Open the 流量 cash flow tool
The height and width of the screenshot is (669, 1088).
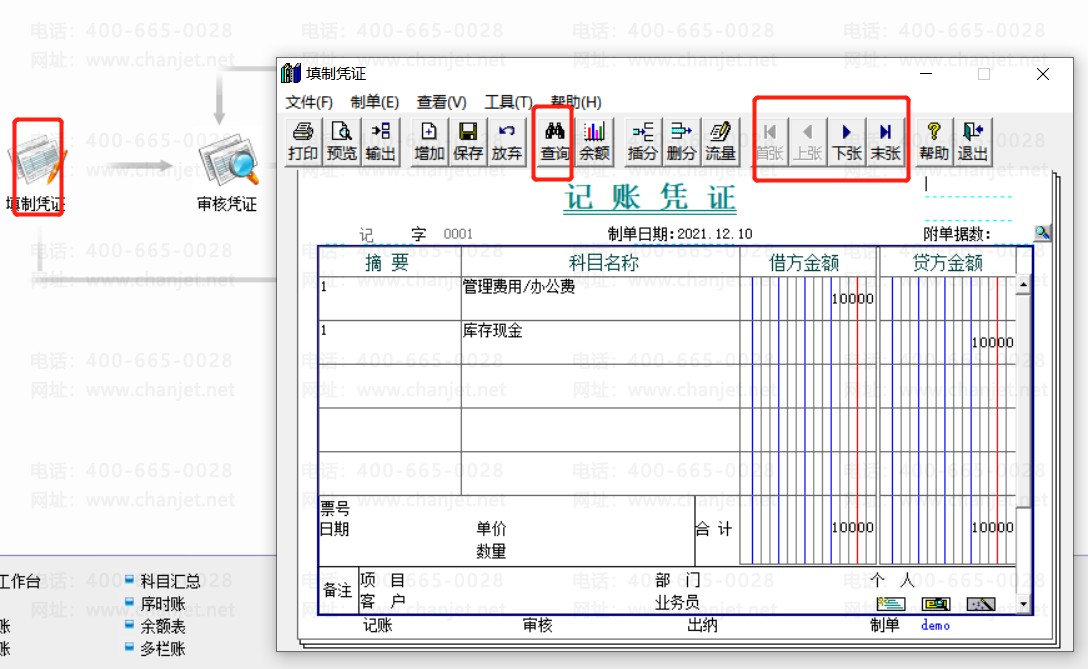720,142
